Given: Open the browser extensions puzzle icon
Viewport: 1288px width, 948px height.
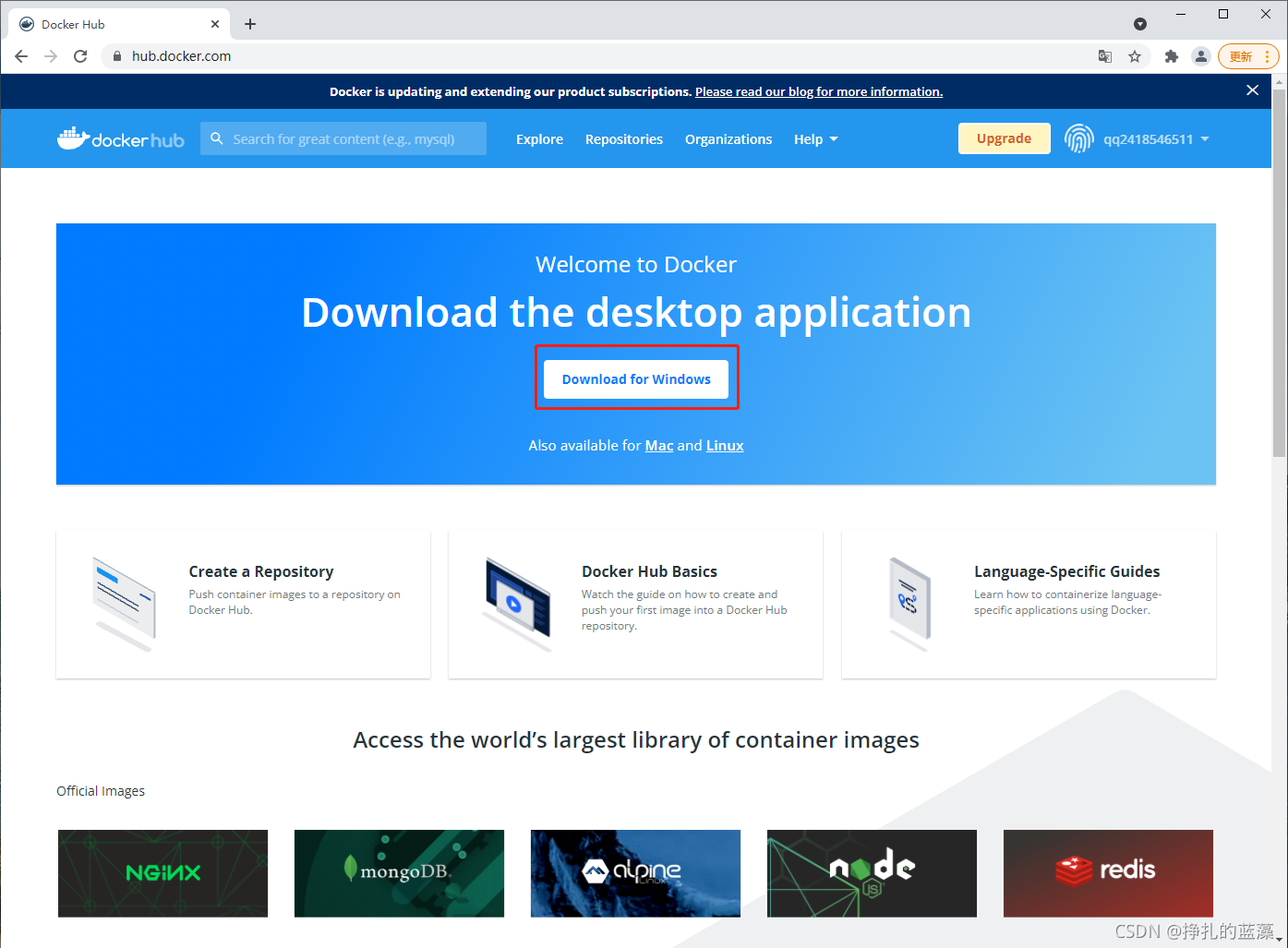Looking at the screenshot, I should (1172, 56).
